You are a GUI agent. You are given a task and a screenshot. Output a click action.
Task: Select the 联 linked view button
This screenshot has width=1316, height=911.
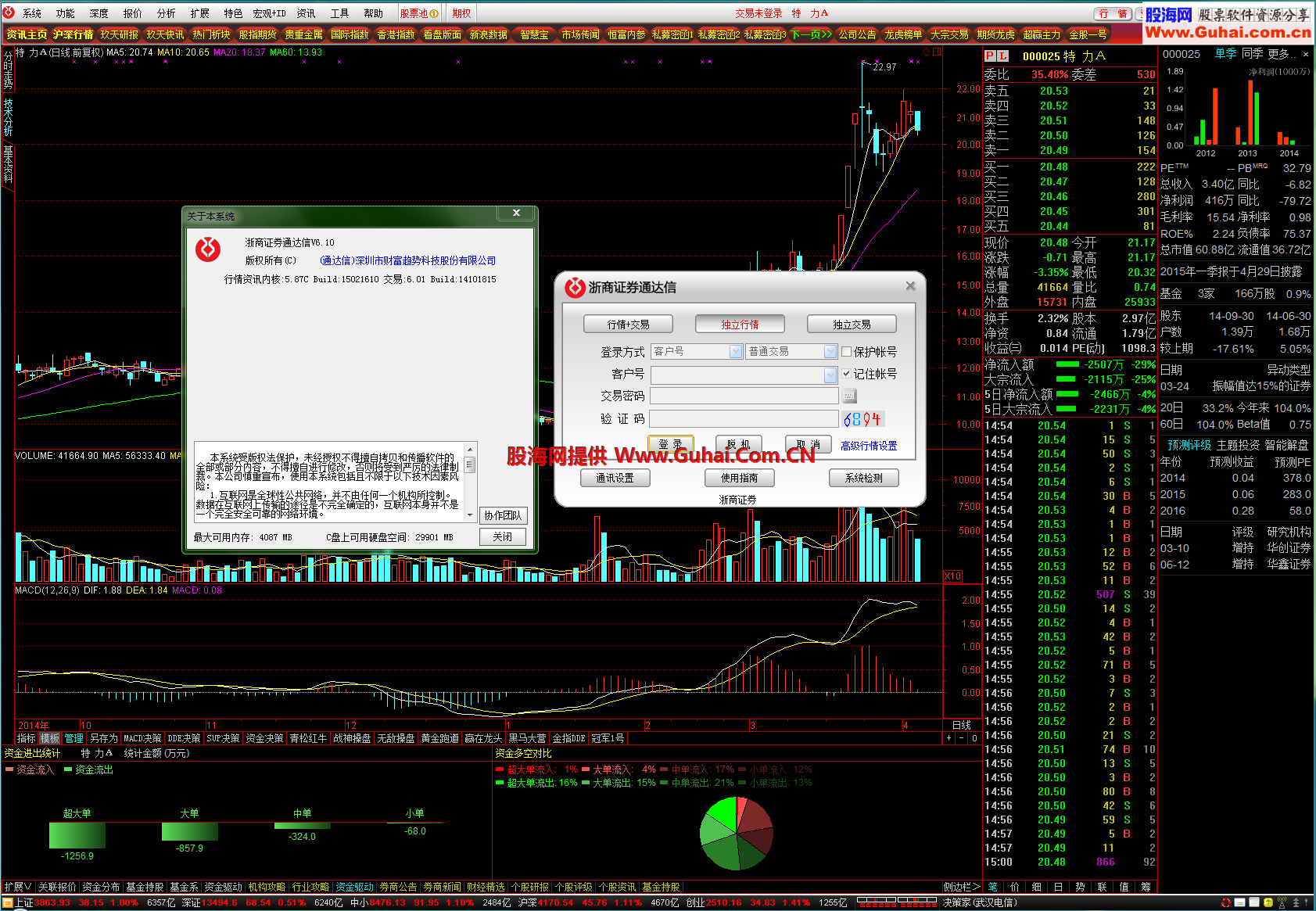[1102, 887]
